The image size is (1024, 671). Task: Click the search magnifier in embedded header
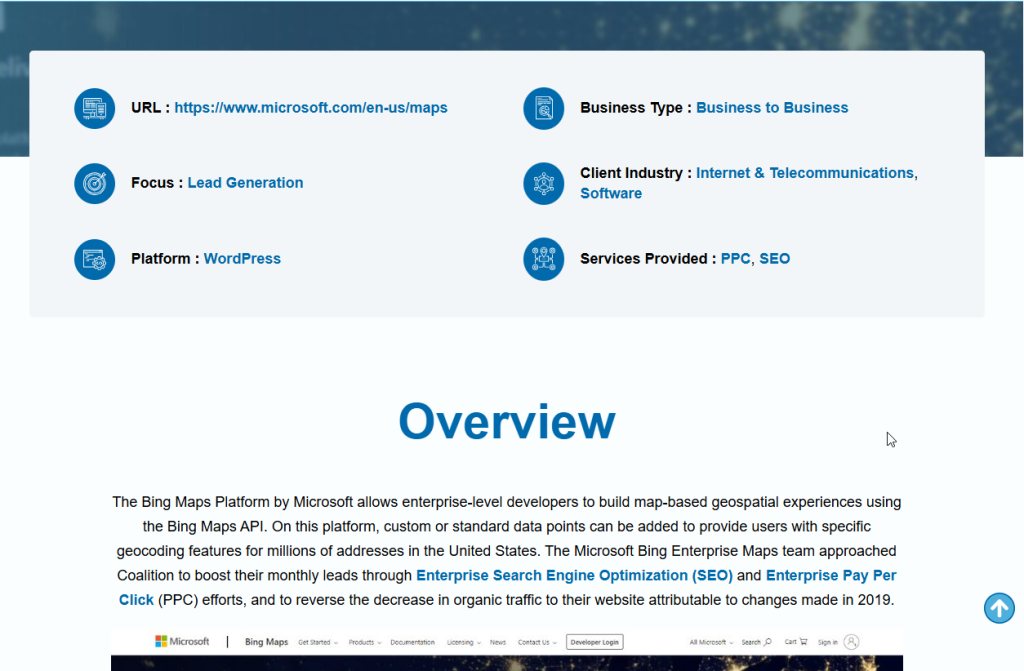point(768,642)
